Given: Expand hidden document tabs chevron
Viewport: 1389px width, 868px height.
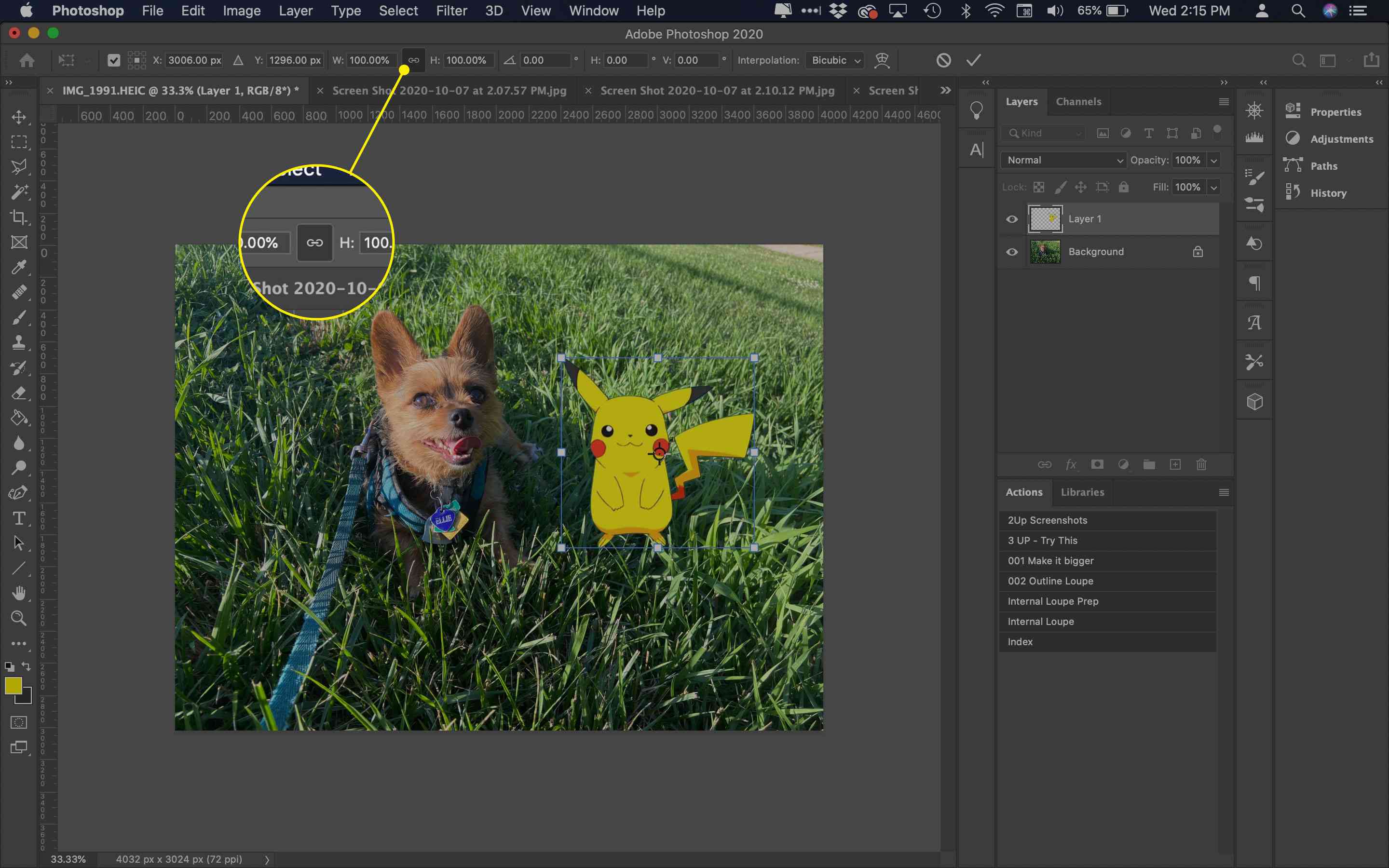Looking at the screenshot, I should pos(945,90).
